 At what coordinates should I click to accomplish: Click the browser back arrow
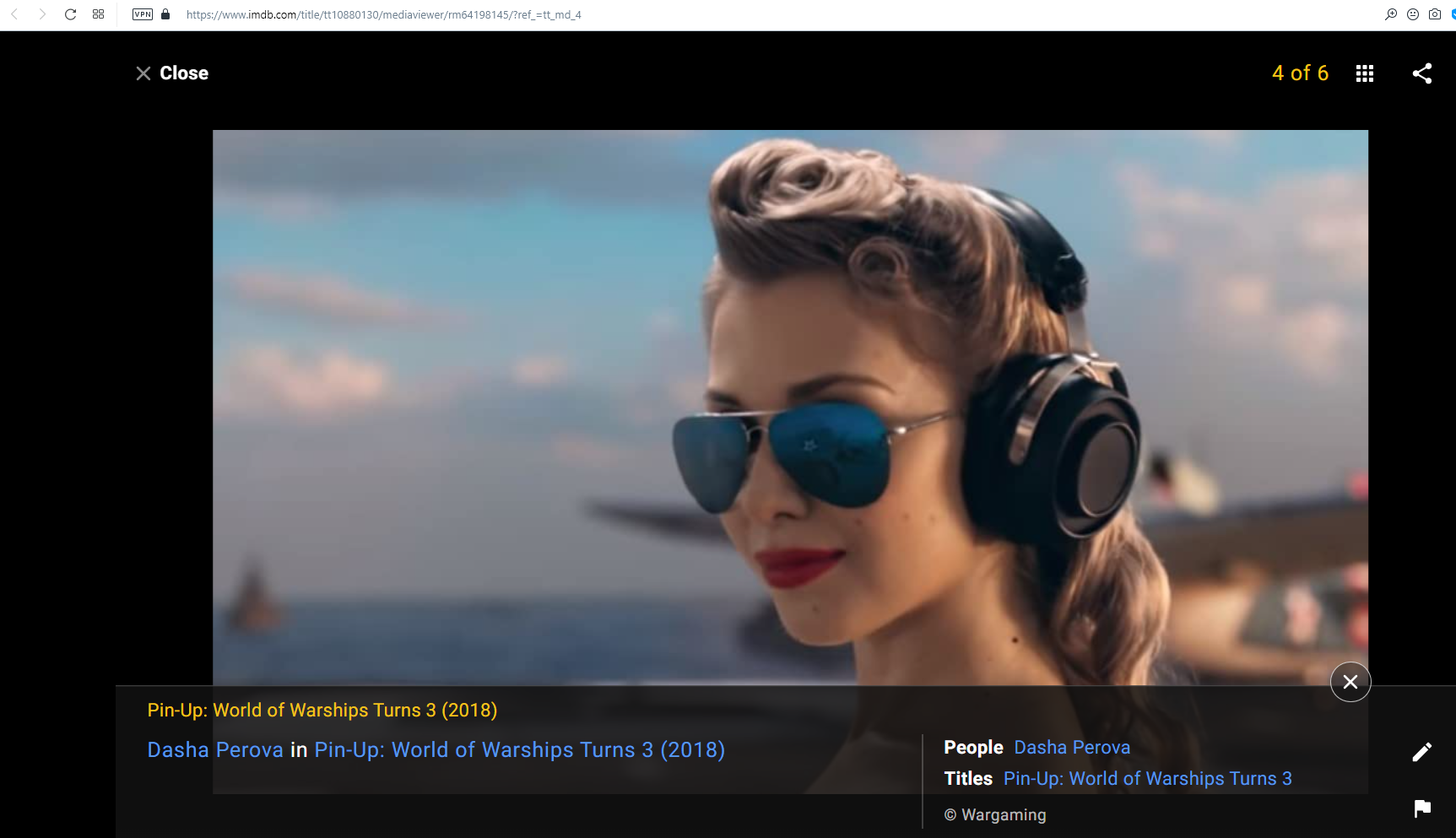[x=14, y=14]
